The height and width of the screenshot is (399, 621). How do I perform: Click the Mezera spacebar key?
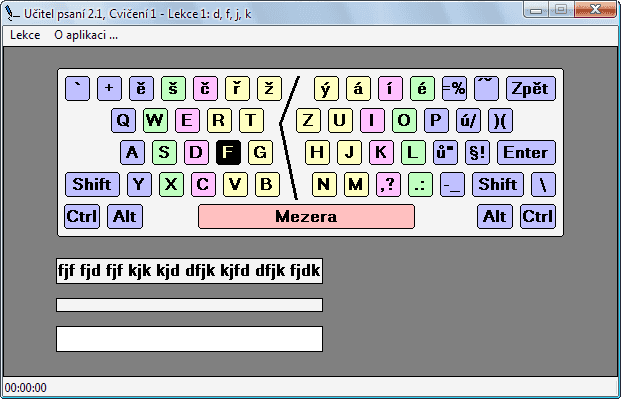[307, 216]
